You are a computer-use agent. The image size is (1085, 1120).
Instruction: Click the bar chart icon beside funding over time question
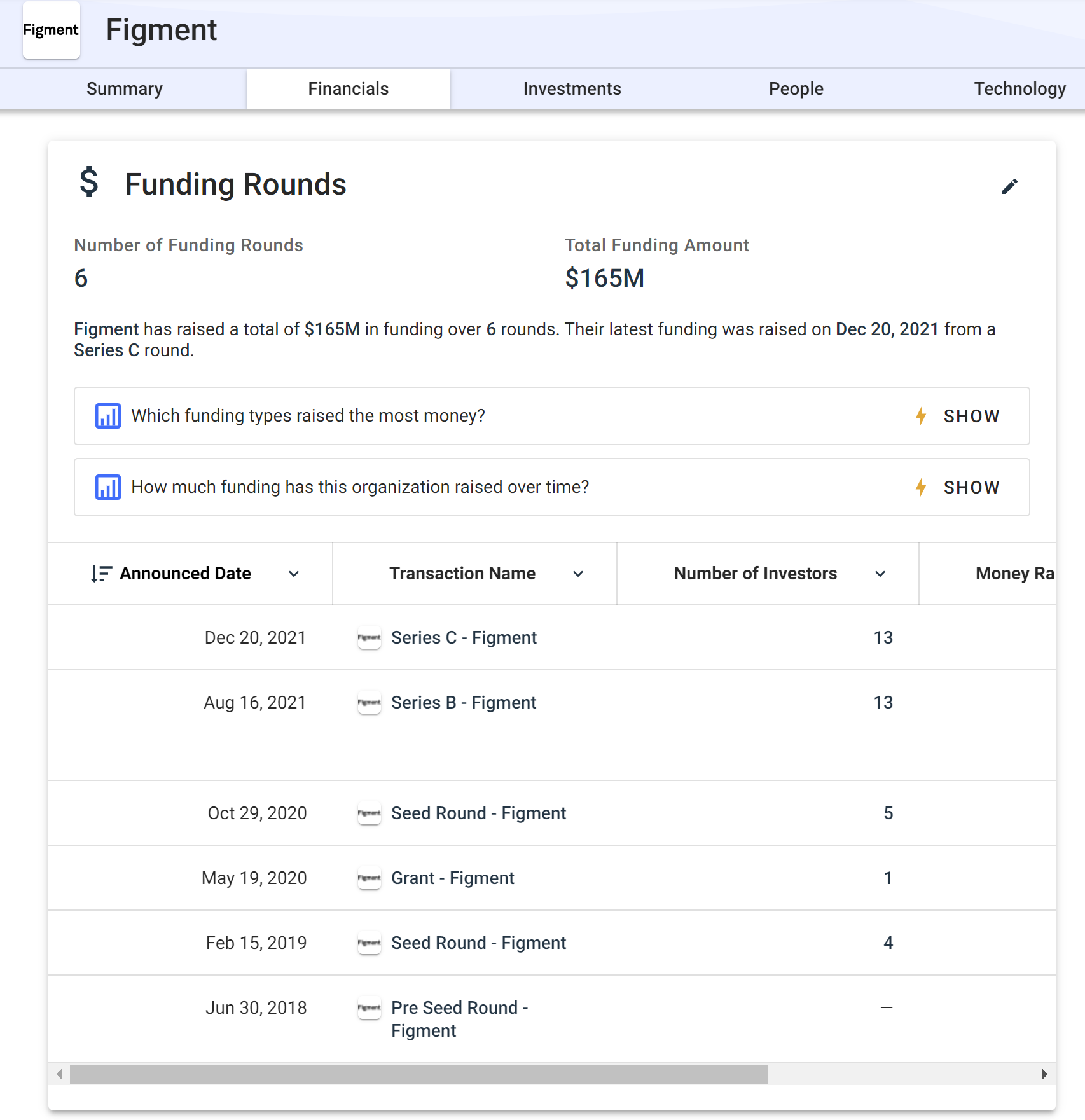107,487
